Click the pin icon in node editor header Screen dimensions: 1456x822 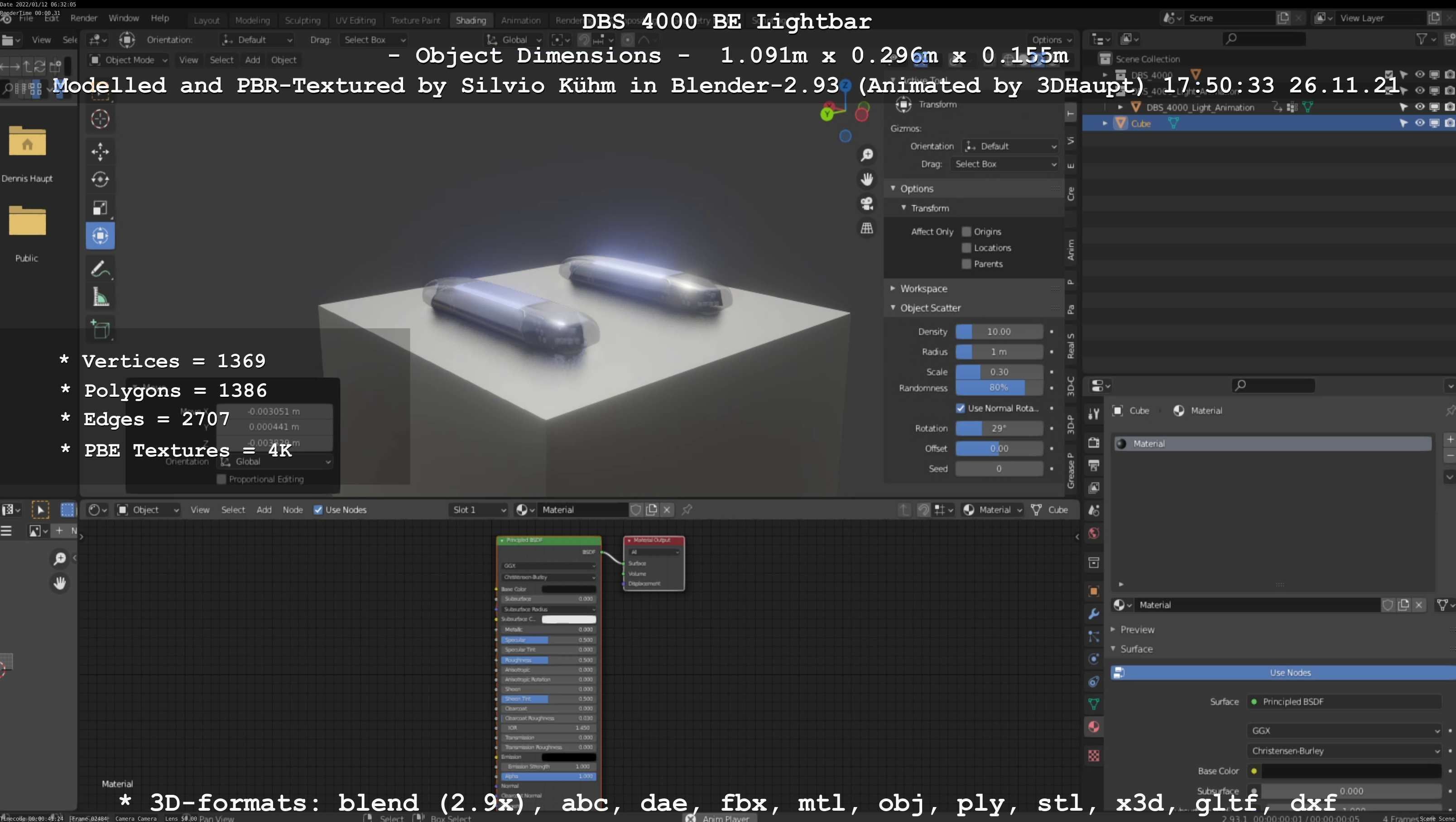(x=687, y=510)
